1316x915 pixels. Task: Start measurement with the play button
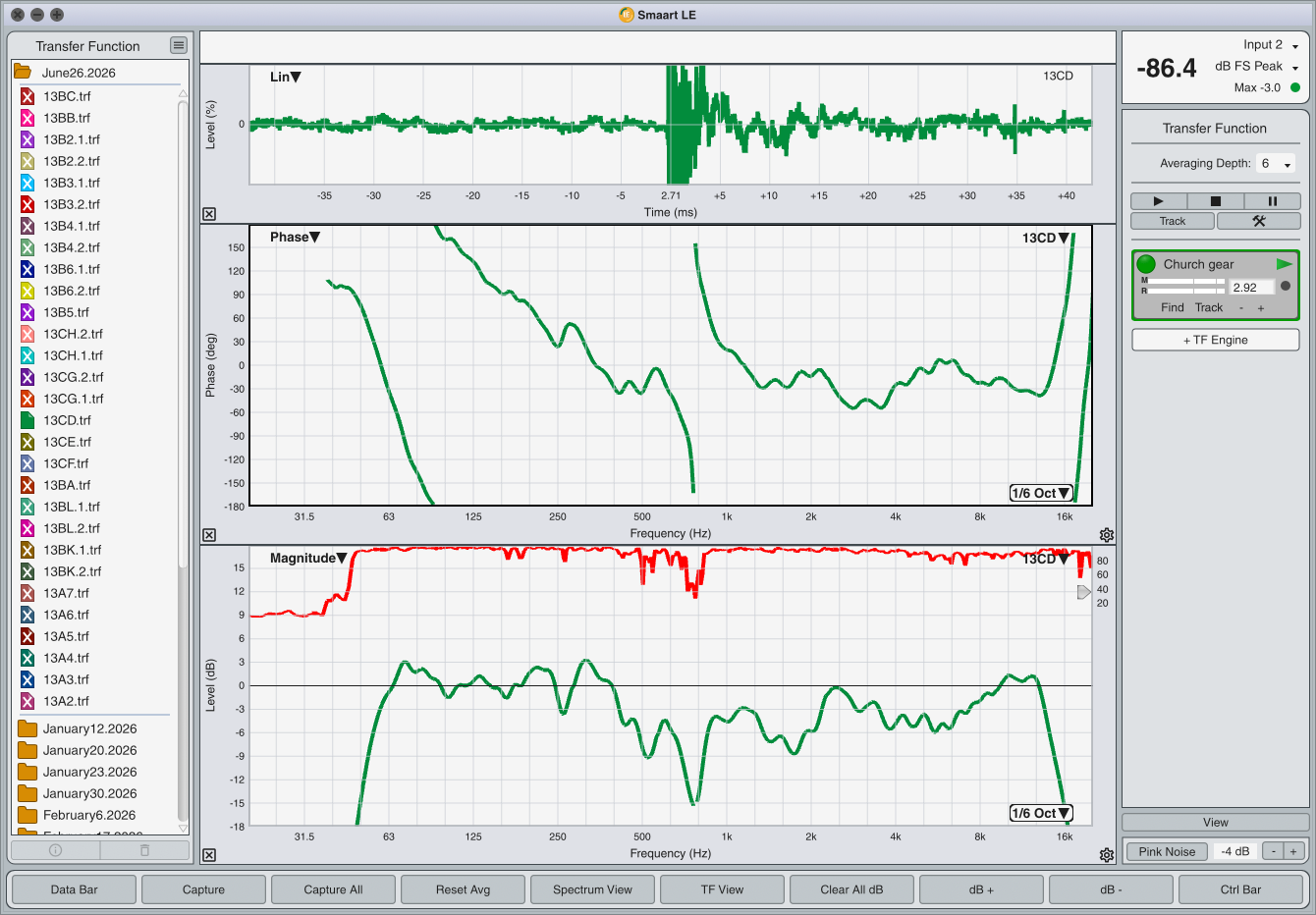coord(1158,201)
